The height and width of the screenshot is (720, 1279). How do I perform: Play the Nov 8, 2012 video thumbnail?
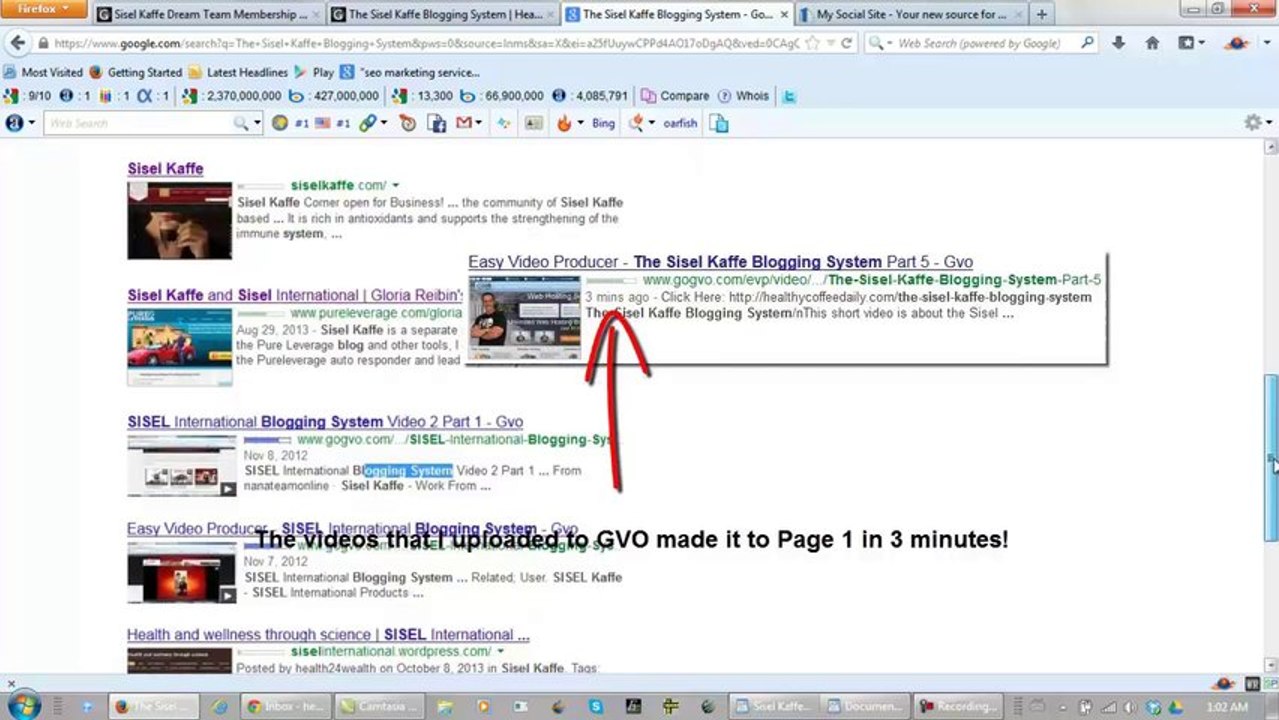click(x=182, y=466)
